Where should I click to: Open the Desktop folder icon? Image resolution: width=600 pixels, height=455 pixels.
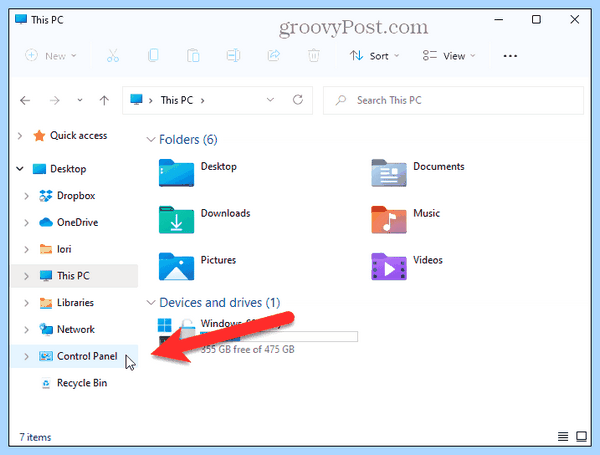(x=176, y=173)
